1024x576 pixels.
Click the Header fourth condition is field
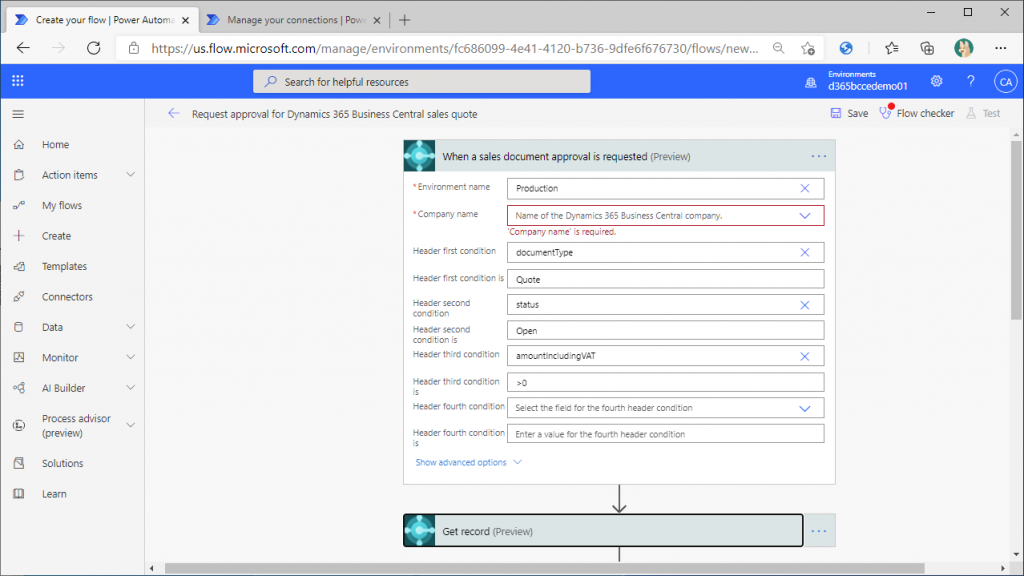click(665, 434)
